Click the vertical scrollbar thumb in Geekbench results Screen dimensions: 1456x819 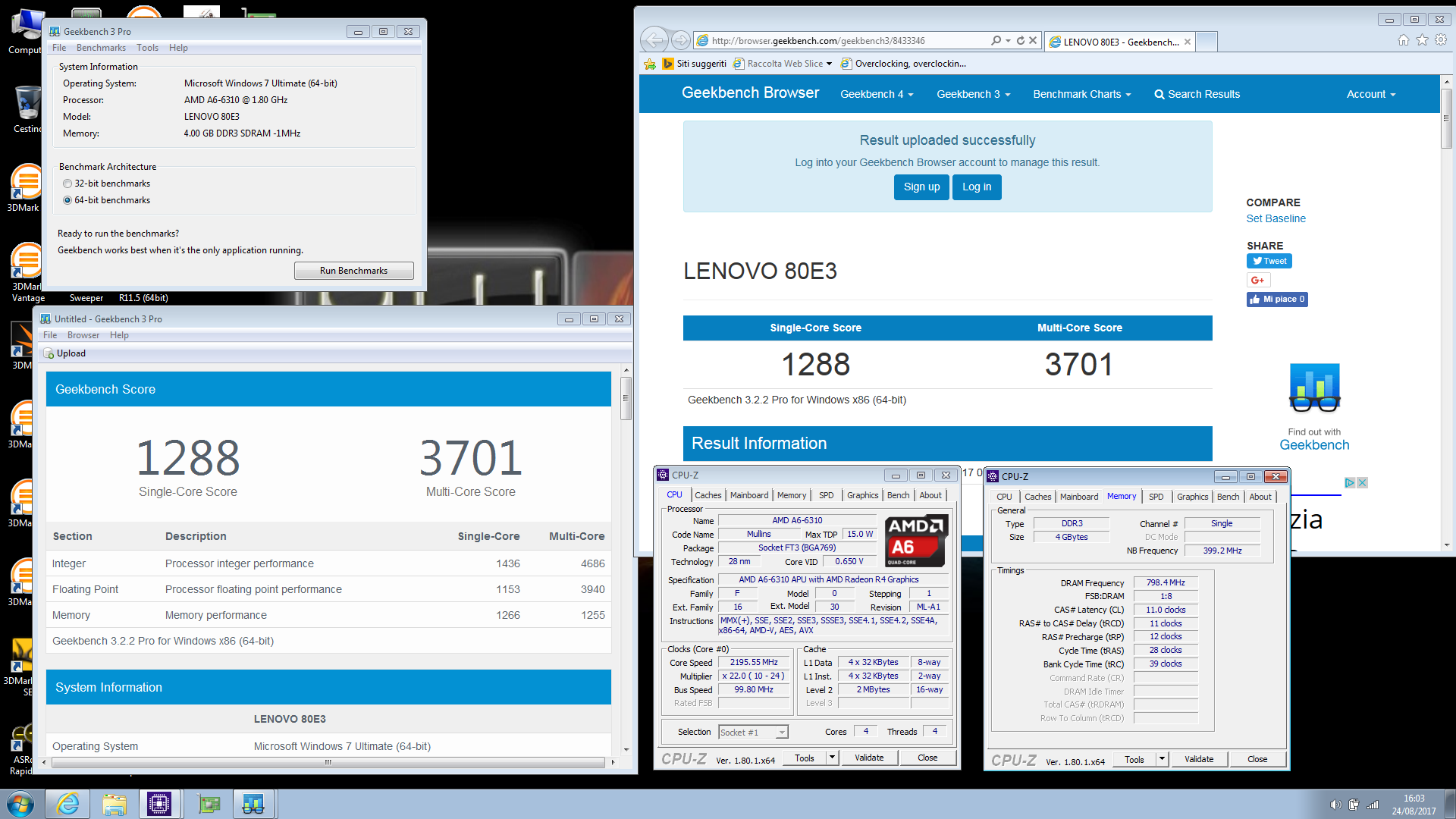(x=626, y=397)
